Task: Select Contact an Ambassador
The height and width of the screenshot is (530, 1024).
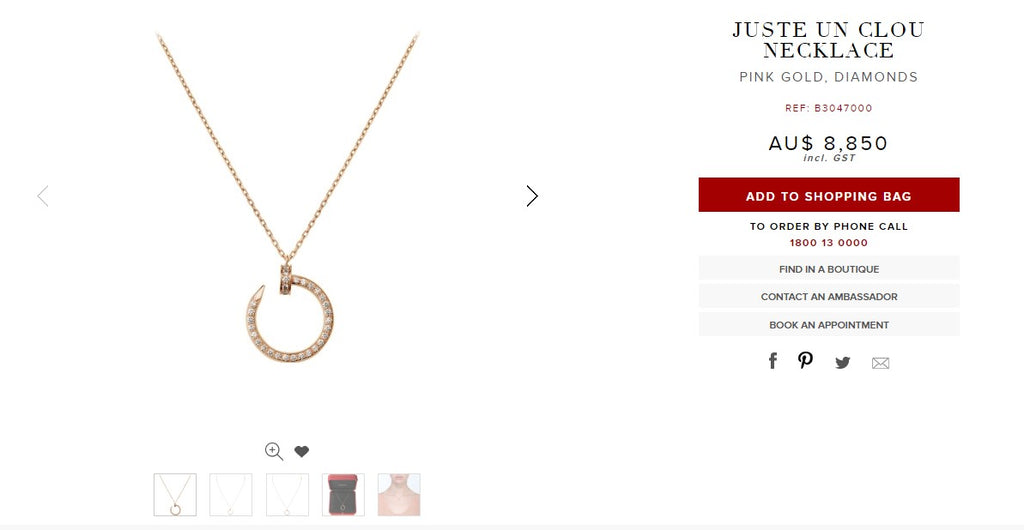Action: tap(829, 296)
